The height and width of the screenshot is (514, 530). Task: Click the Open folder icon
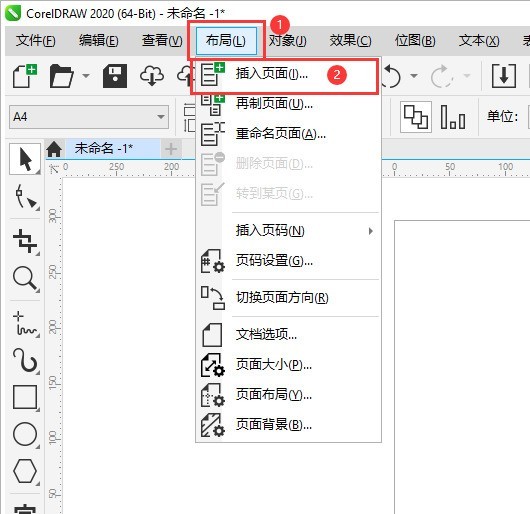pos(61,76)
